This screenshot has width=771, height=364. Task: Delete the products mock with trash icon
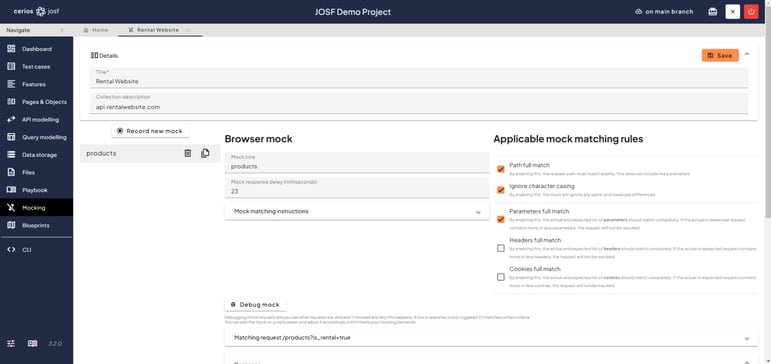click(187, 153)
